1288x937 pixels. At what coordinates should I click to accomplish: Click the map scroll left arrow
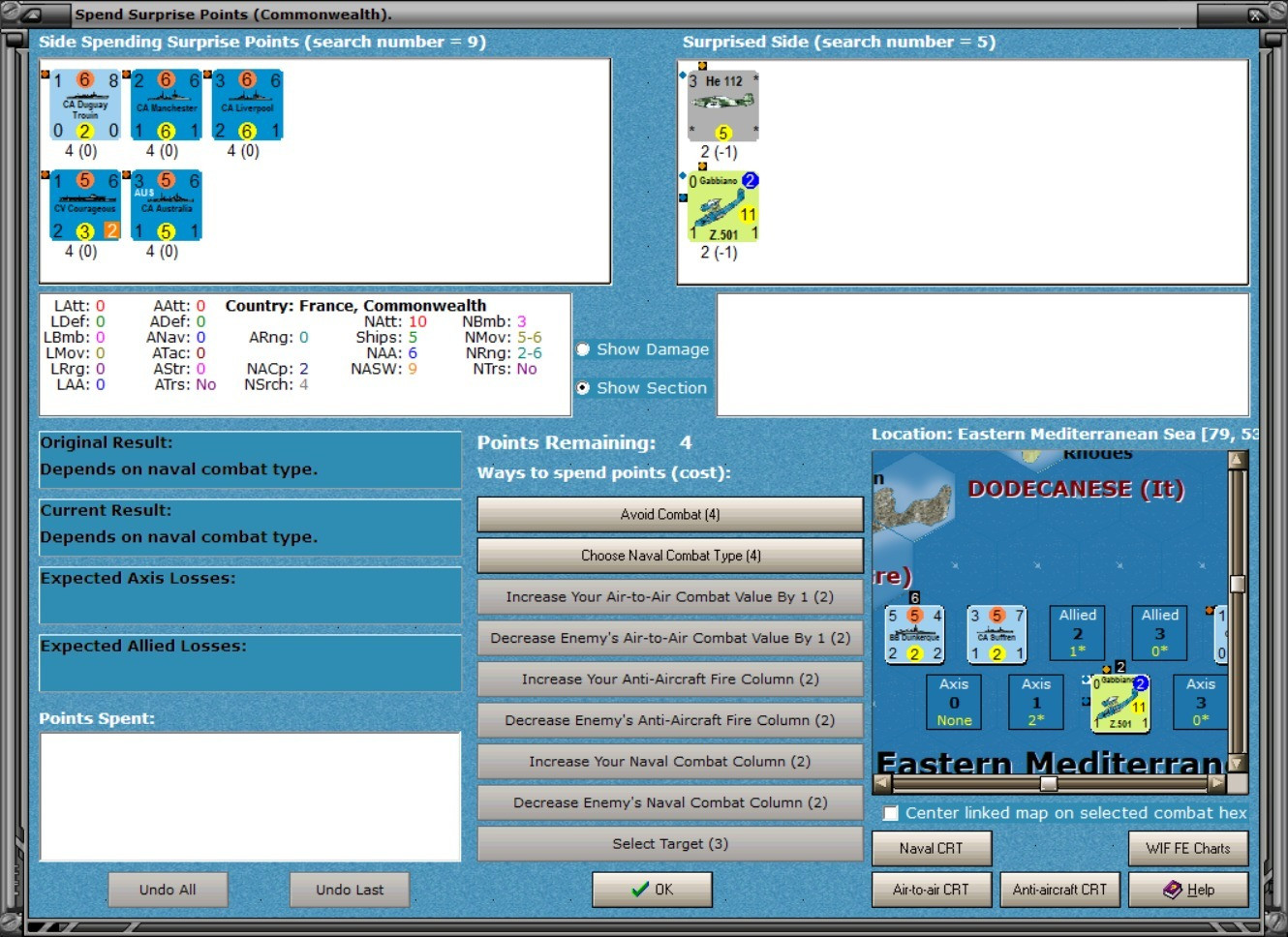pos(881,783)
